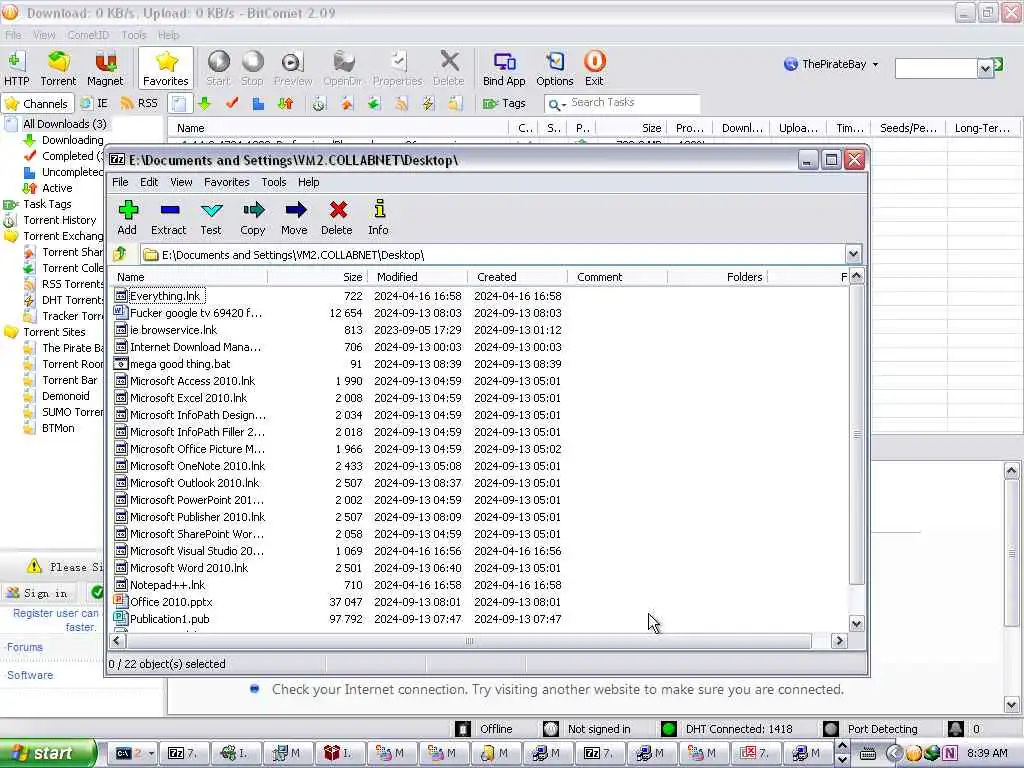The height and width of the screenshot is (768, 1024).
Task: Toggle the Favorites panel in BitComet
Action: pos(166,69)
